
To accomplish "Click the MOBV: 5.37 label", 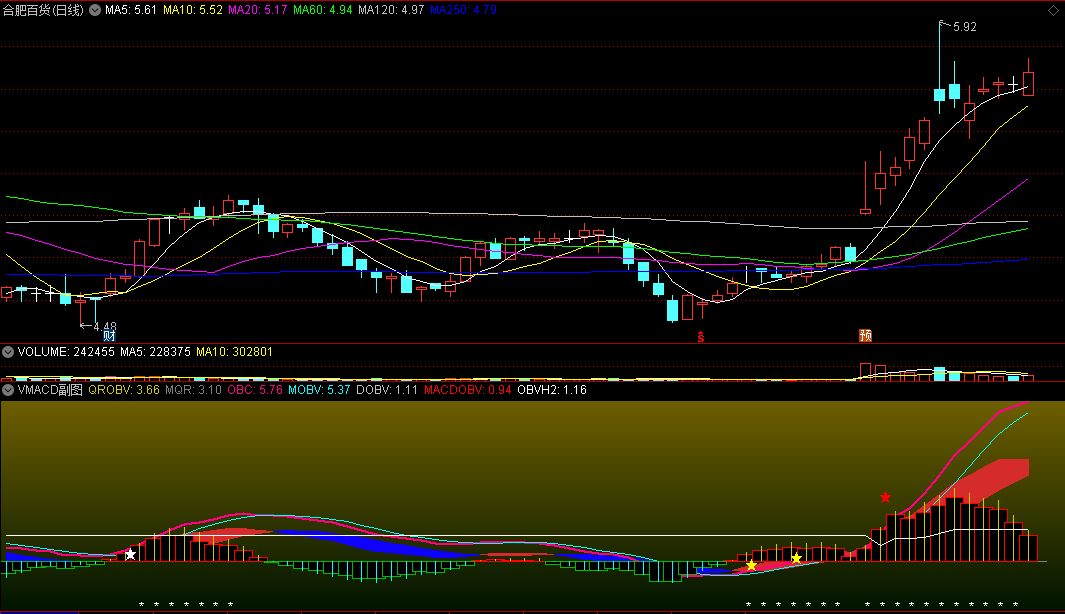I will pyautogui.click(x=319, y=390).
